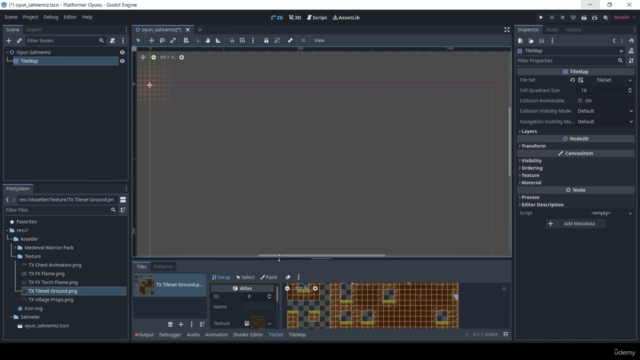Open the Output bottom panel

(x=144, y=335)
